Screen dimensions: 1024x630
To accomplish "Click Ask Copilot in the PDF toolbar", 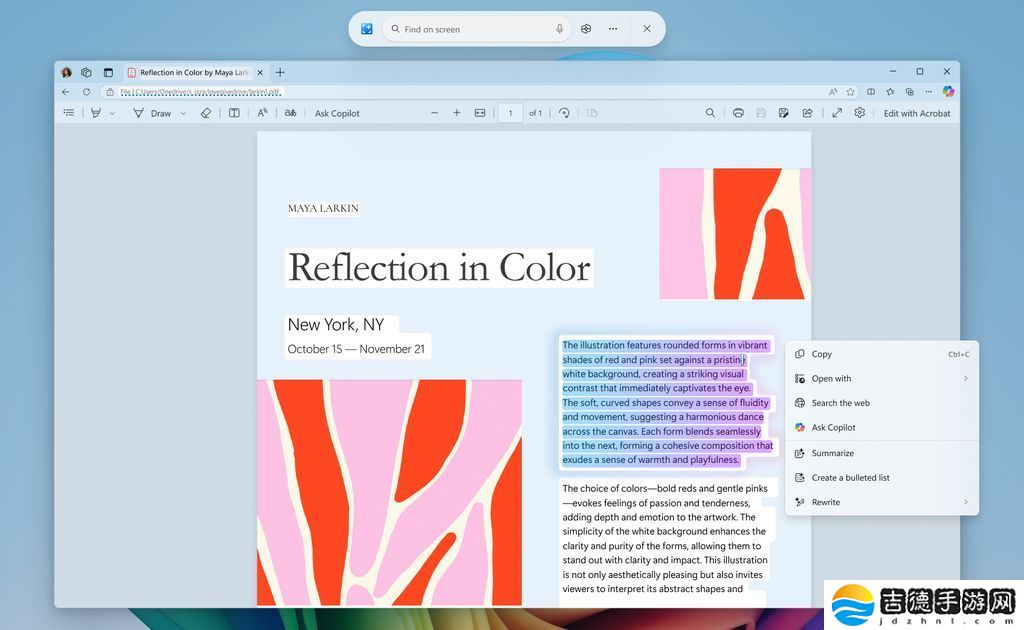I will click(337, 113).
